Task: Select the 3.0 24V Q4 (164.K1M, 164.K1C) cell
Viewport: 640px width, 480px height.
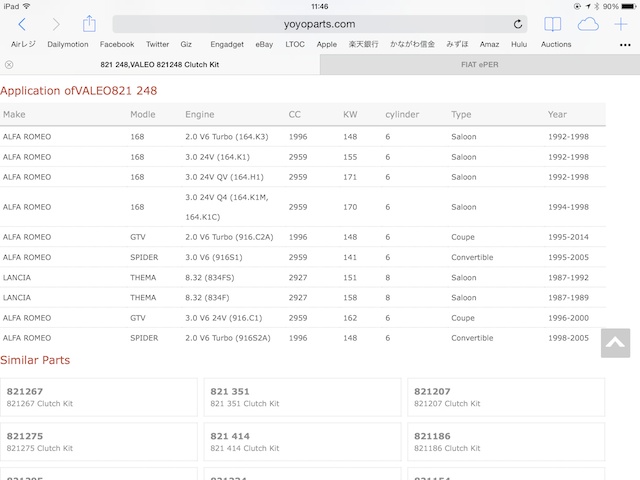Action: point(227,207)
